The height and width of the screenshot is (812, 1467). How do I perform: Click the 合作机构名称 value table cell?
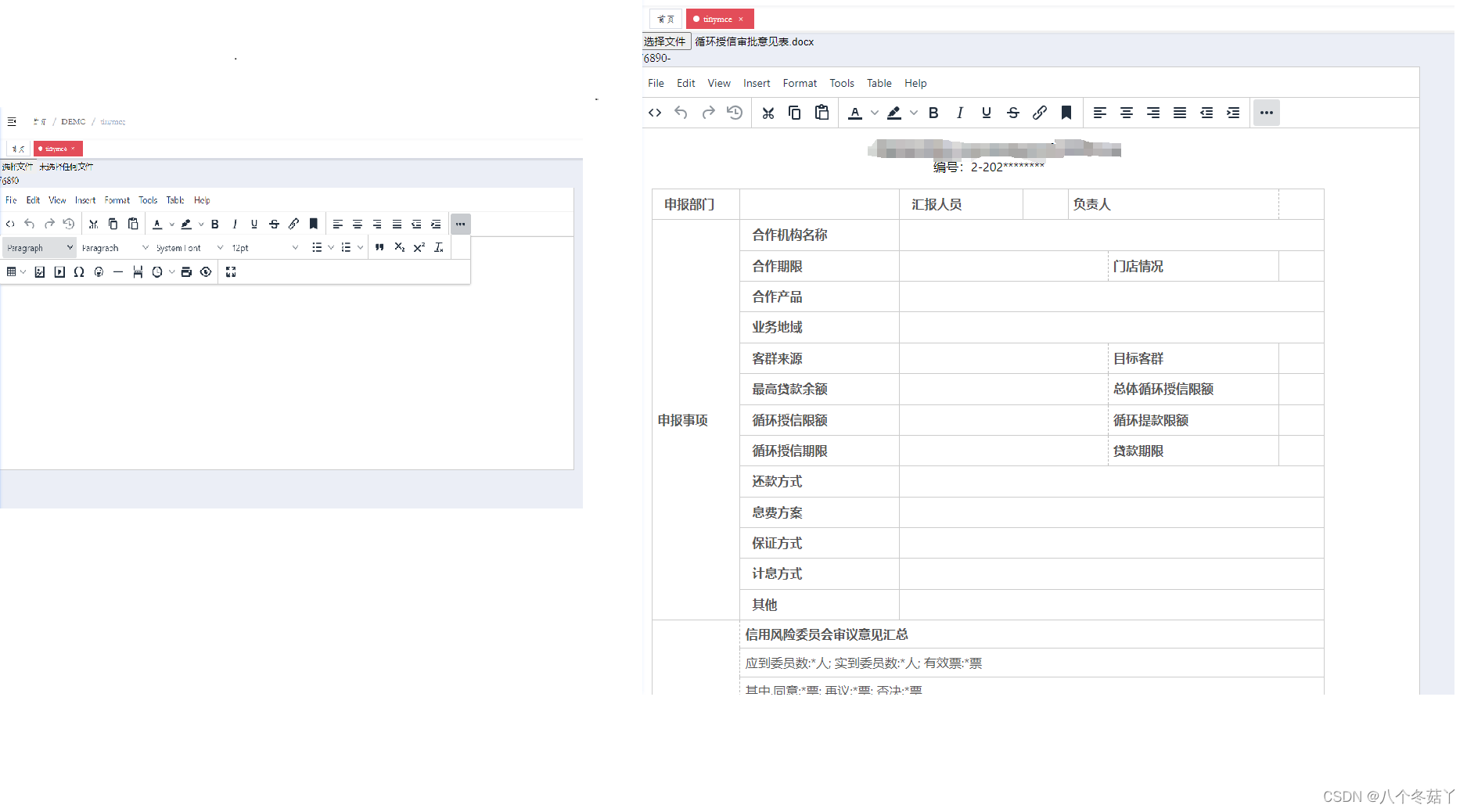1111,235
